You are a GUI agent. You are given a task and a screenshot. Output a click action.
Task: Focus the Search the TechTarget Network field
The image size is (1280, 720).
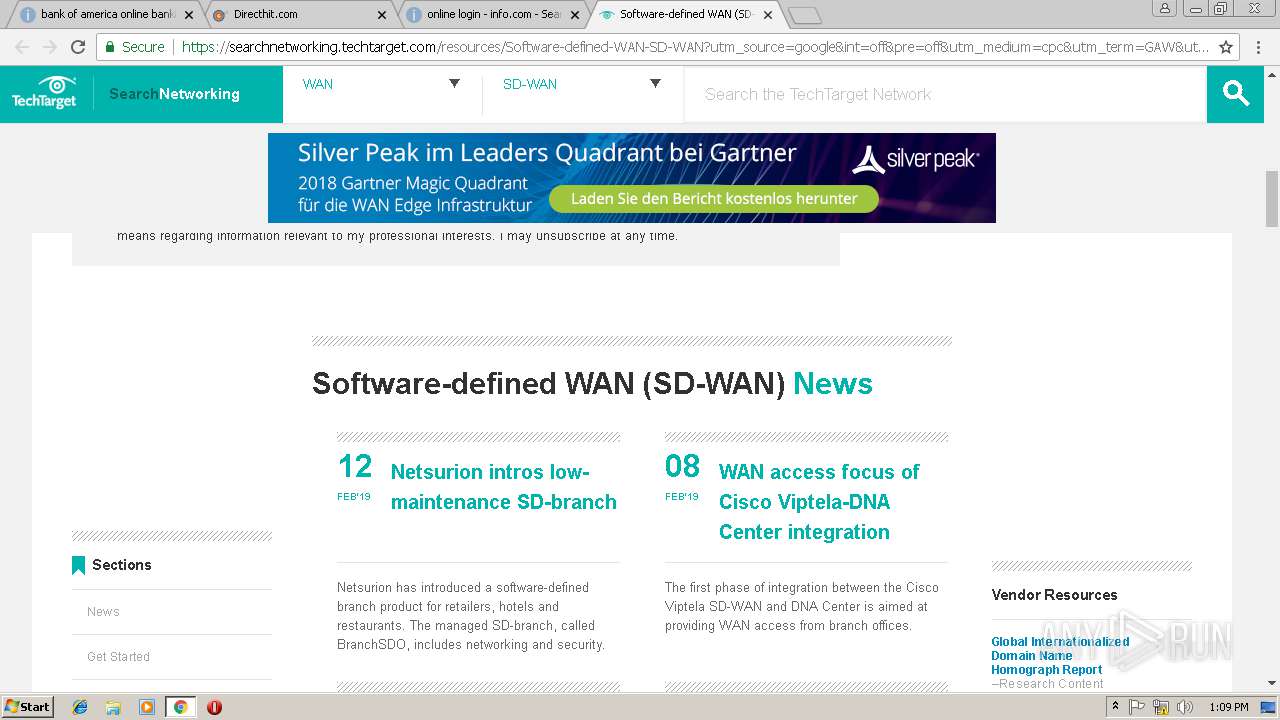[945, 94]
